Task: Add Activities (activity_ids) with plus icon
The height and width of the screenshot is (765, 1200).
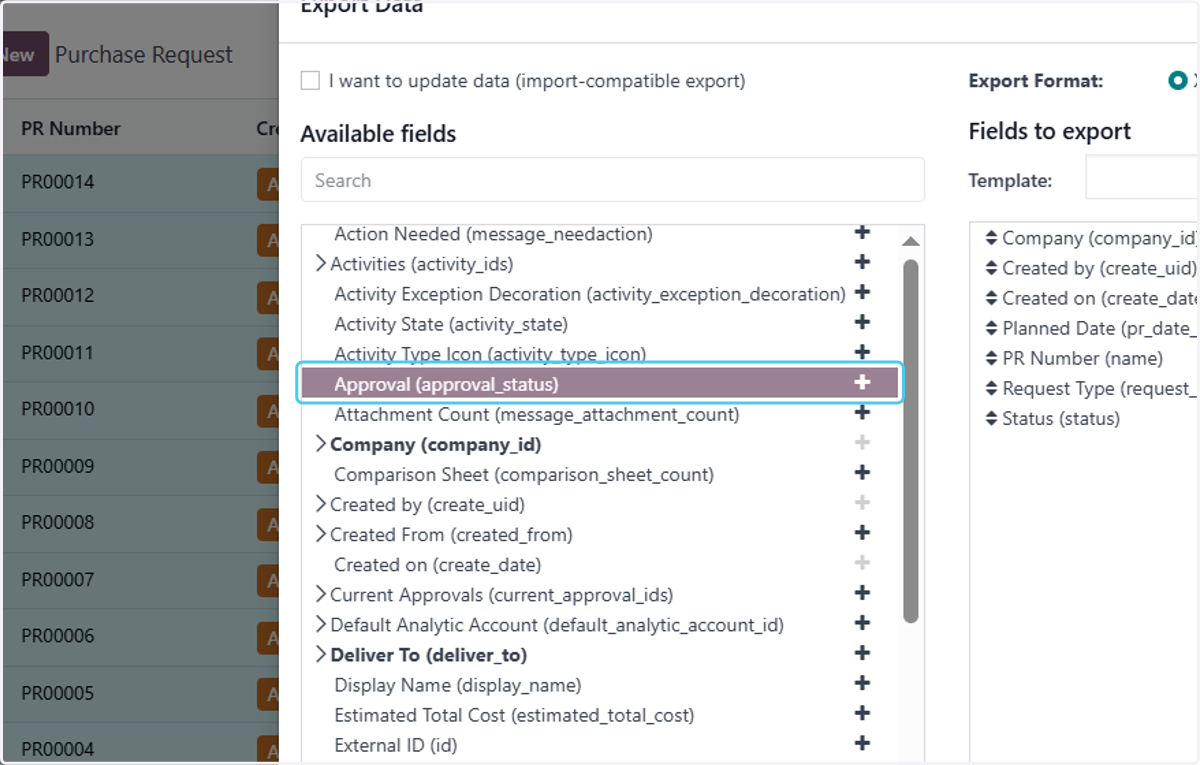Action: coord(862,262)
